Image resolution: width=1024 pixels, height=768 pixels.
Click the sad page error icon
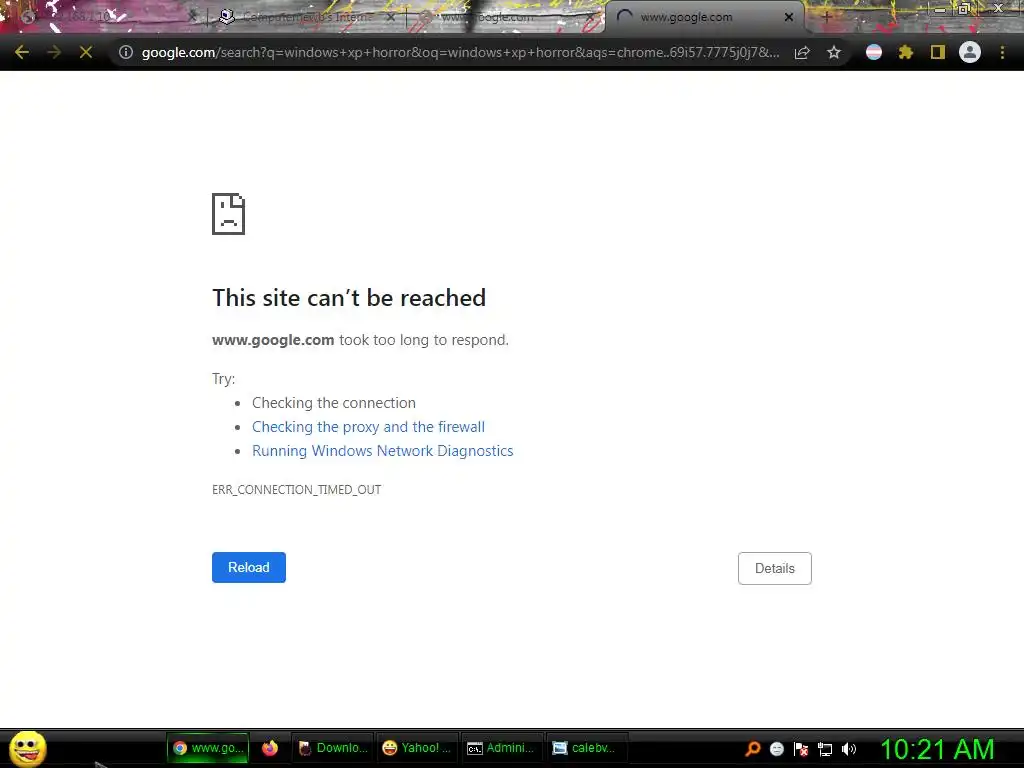229,214
